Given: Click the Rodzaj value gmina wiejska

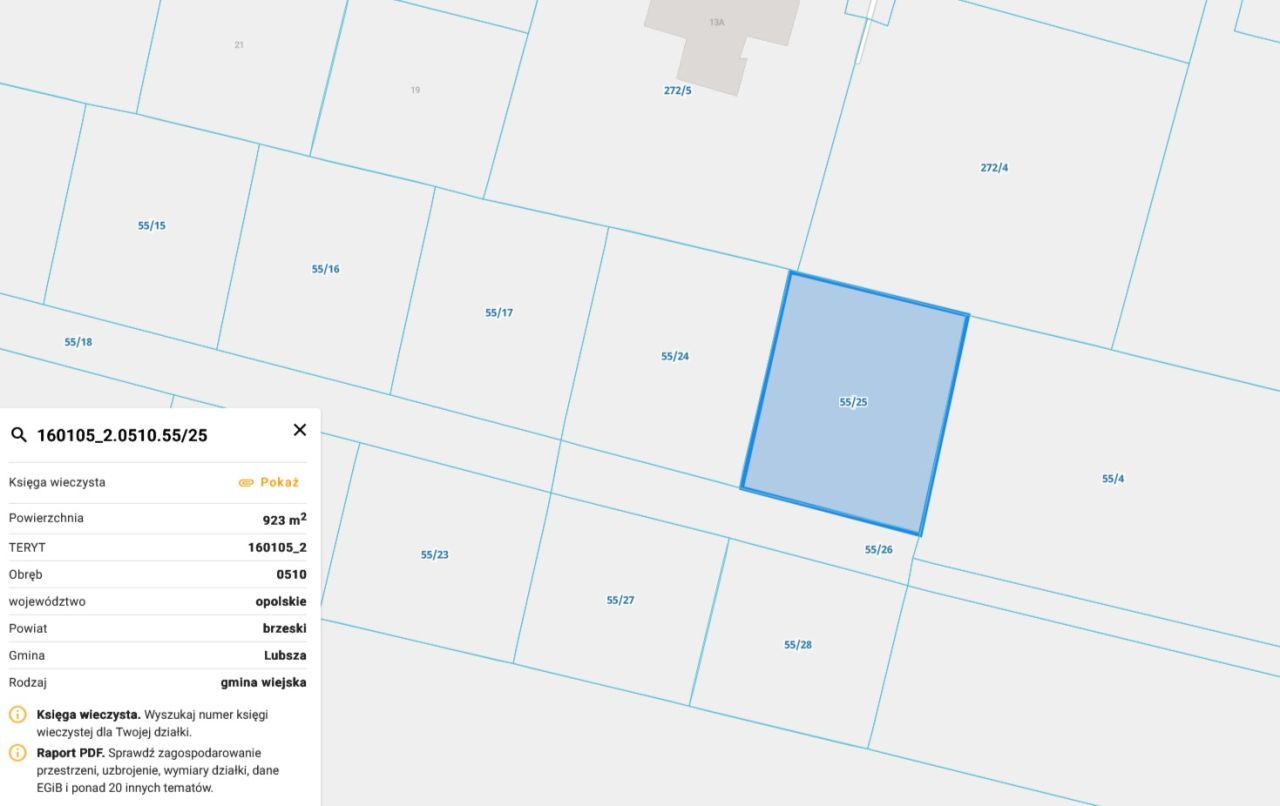Looking at the screenshot, I should tap(264, 682).
